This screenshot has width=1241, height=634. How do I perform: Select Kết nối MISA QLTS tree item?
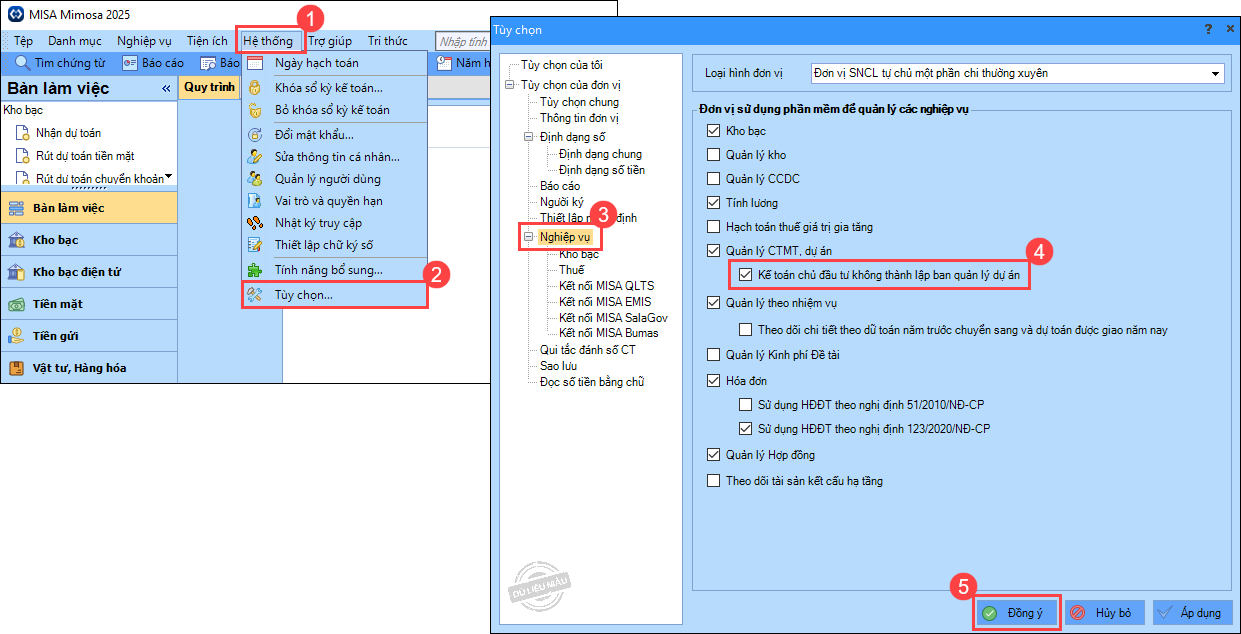pyautogui.click(x=606, y=286)
